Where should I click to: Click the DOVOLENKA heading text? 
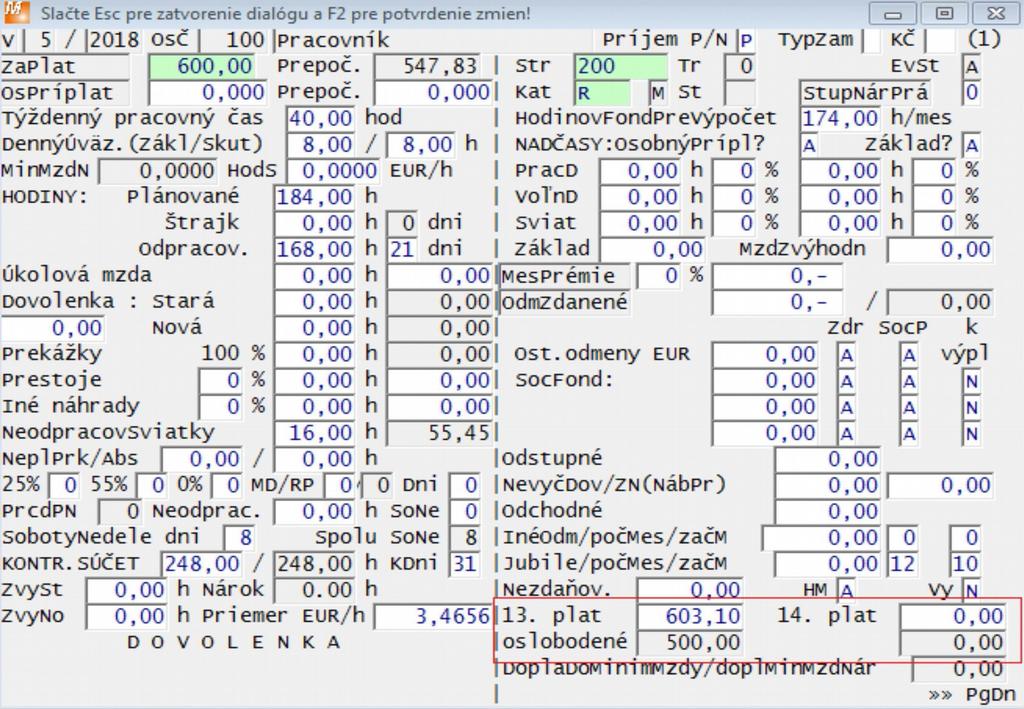pyautogui.click(x=234, y=642)
